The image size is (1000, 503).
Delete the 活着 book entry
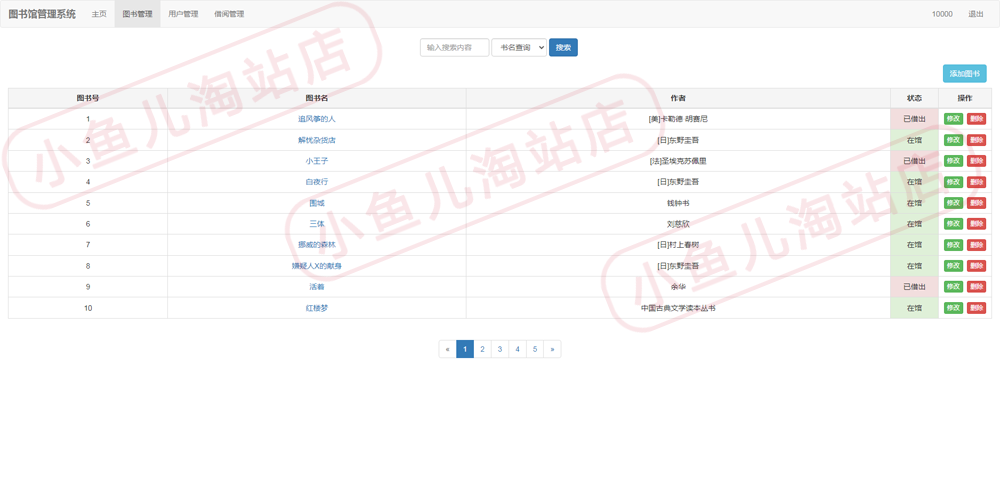click(x=976, y=288)
